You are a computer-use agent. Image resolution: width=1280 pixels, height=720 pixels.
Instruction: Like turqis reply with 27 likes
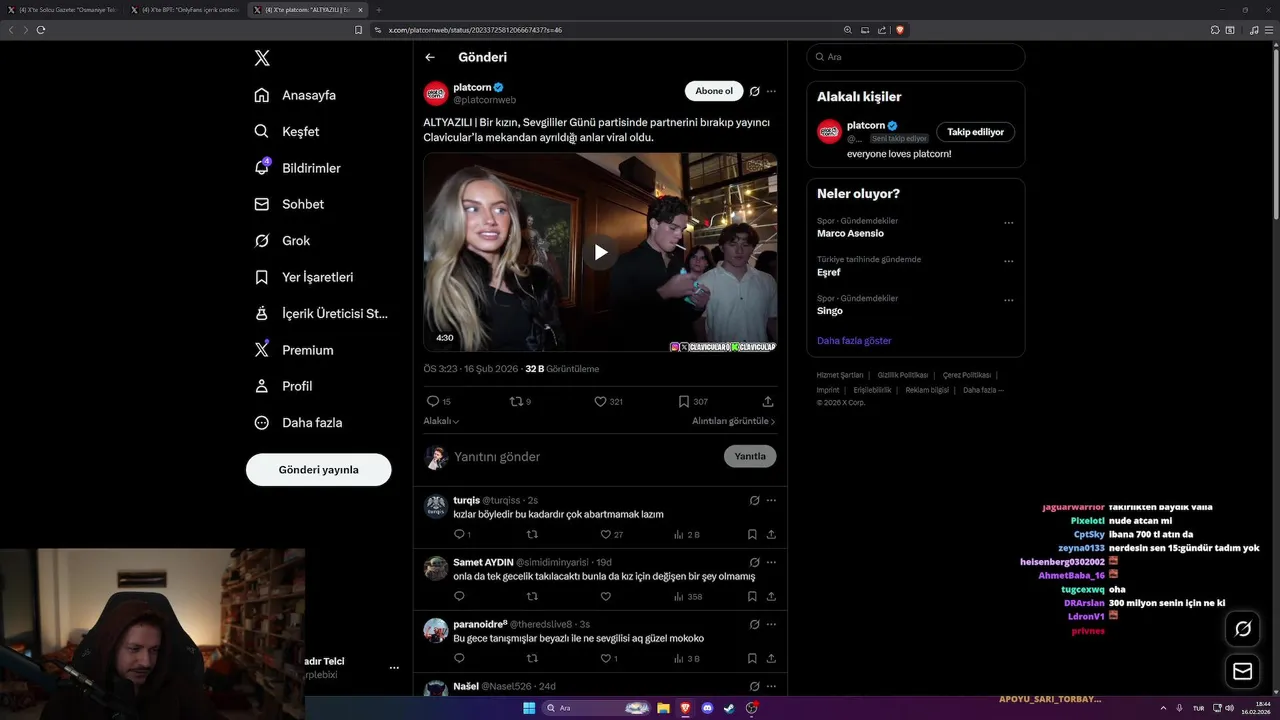click(x=611, y=534)
